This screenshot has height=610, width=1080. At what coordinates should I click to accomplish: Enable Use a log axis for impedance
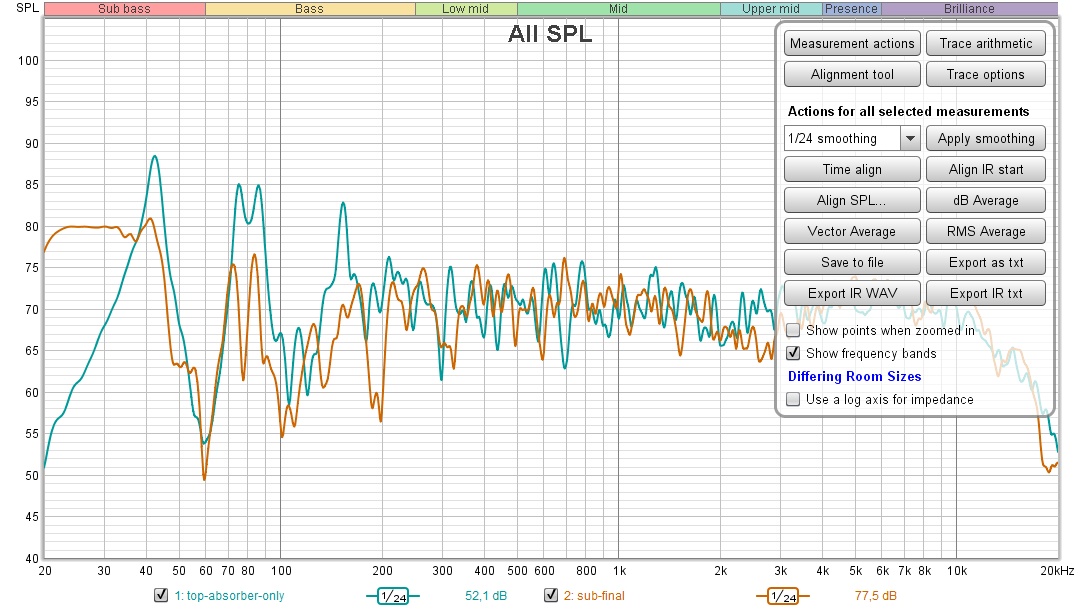tap(794, 399)
